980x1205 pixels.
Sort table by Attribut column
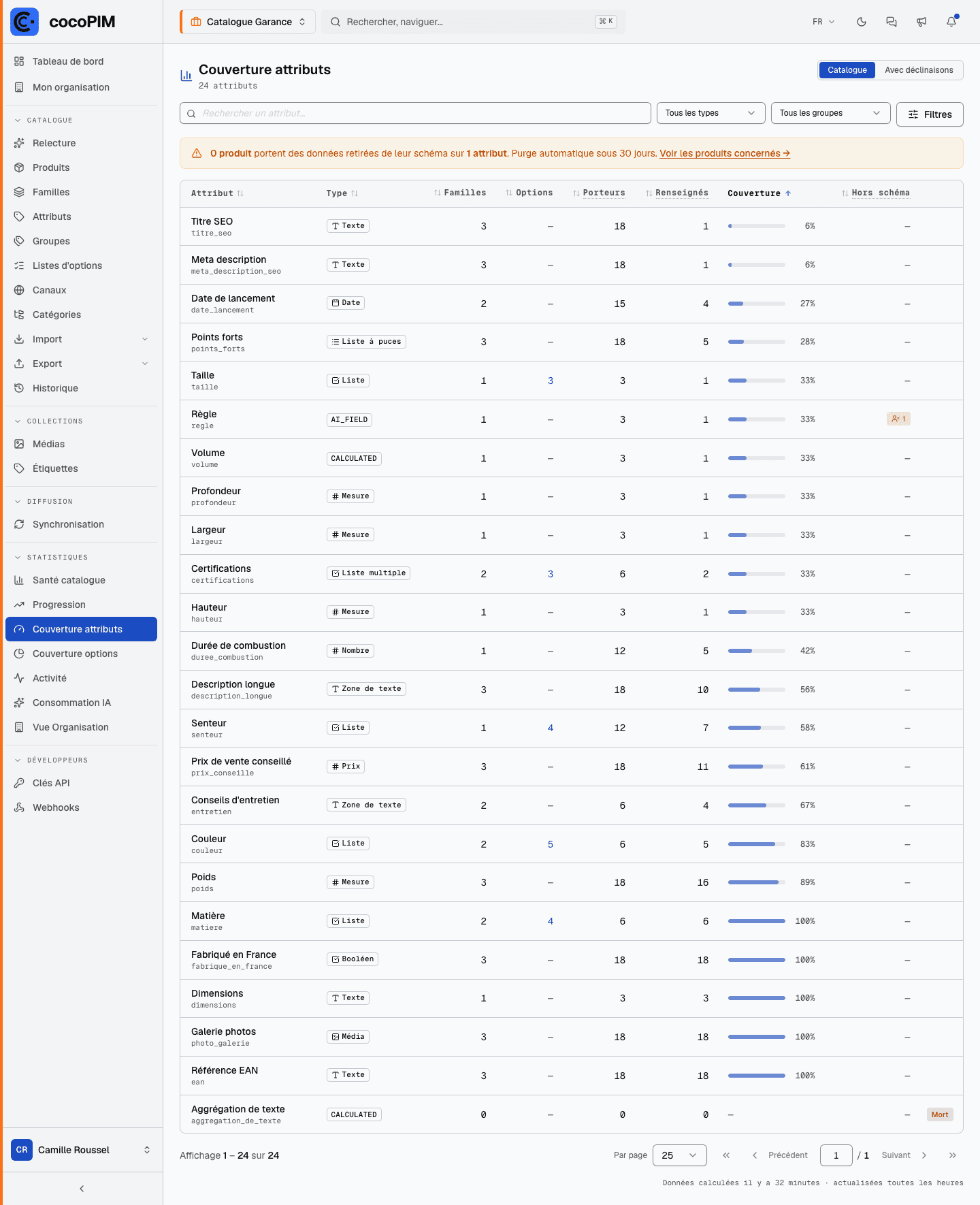tap(217, 193)
